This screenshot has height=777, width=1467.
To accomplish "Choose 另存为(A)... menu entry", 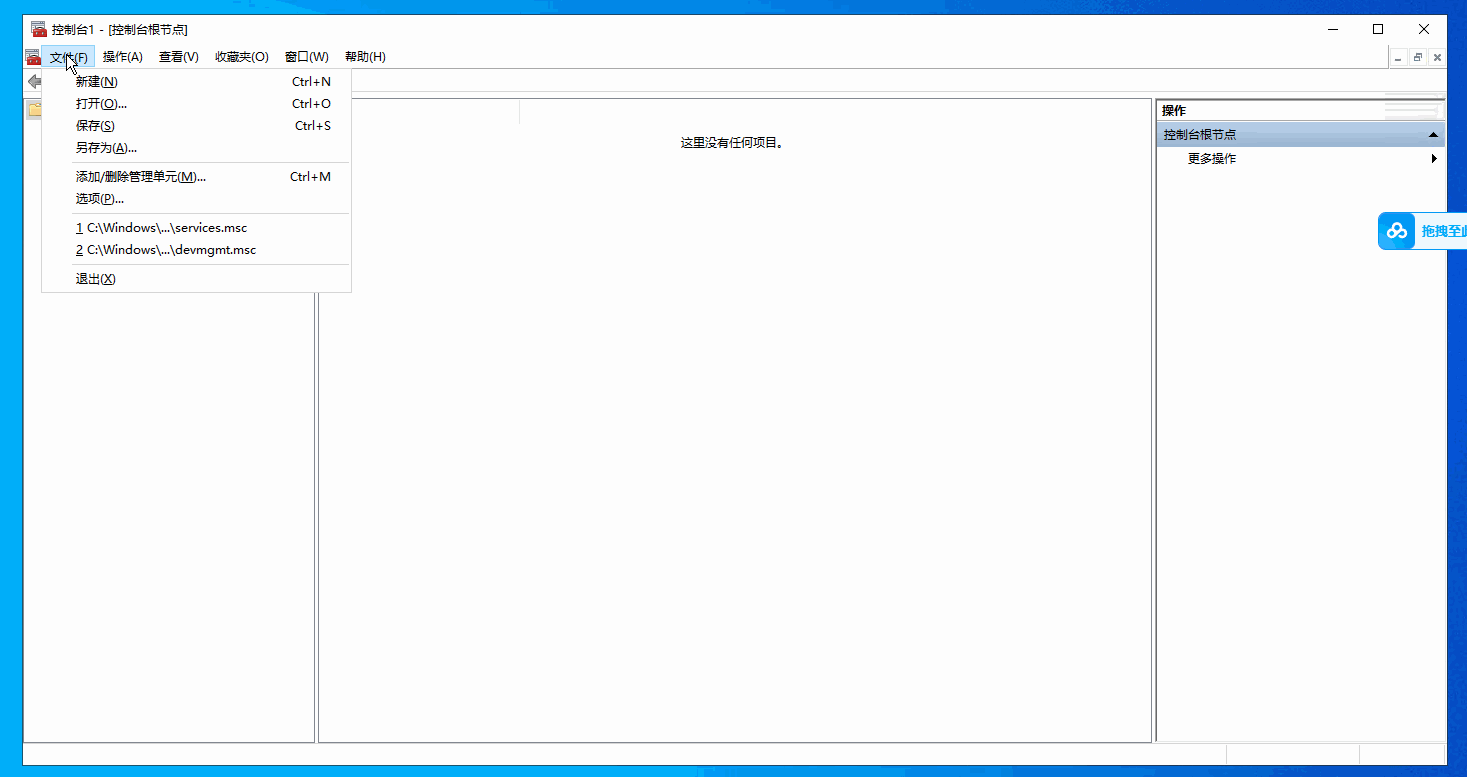I will point(196,148).
